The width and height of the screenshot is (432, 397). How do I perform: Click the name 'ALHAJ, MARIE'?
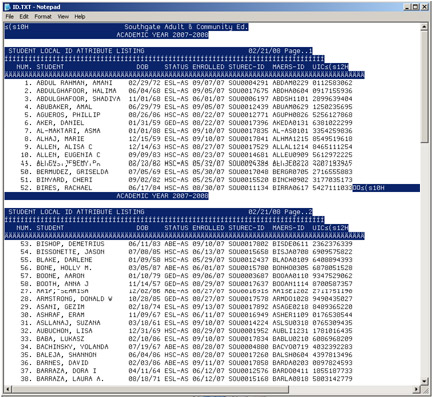pos(60,139)
